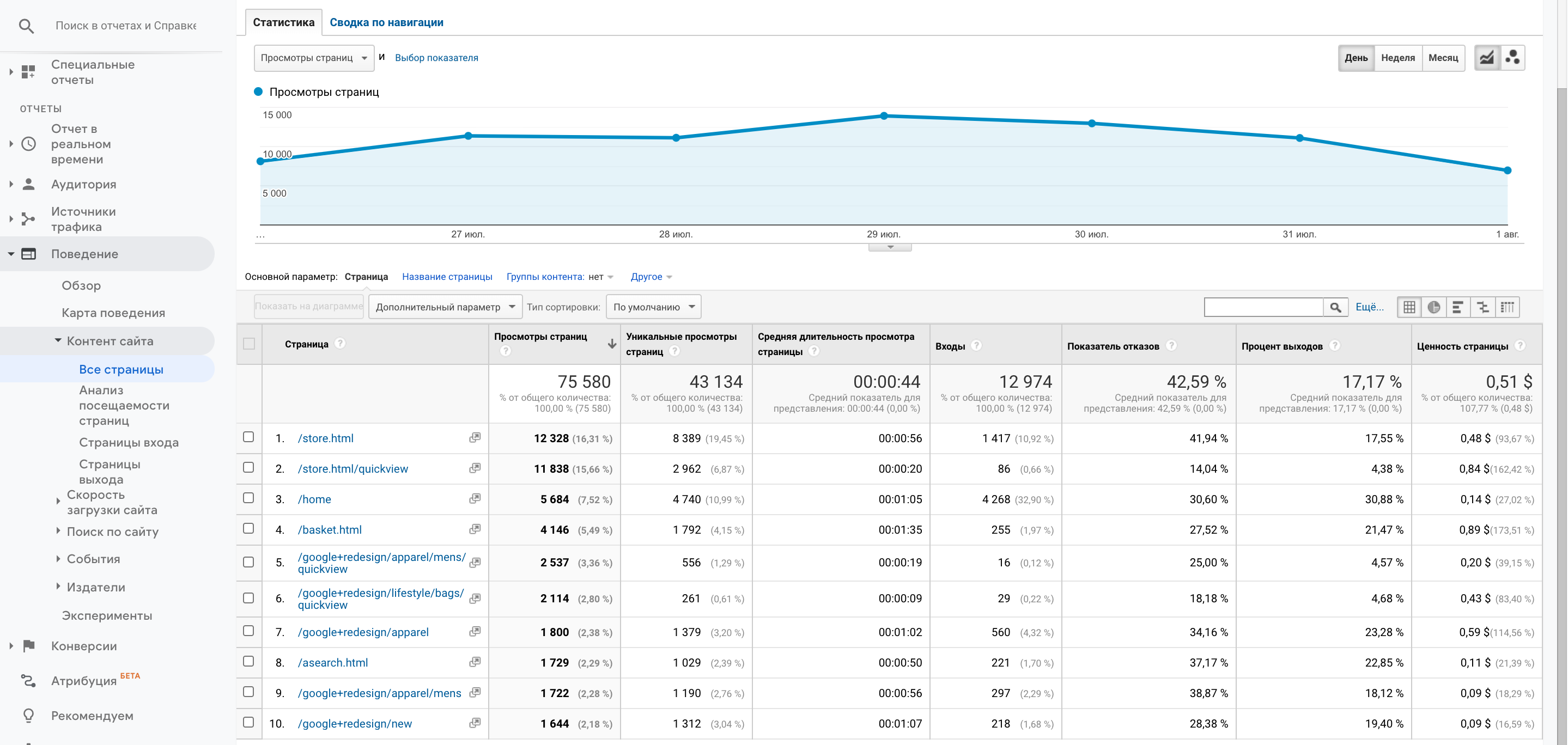
Task: Open the Дополнительный параметр dropdown
Action: (x=445, y=307)
